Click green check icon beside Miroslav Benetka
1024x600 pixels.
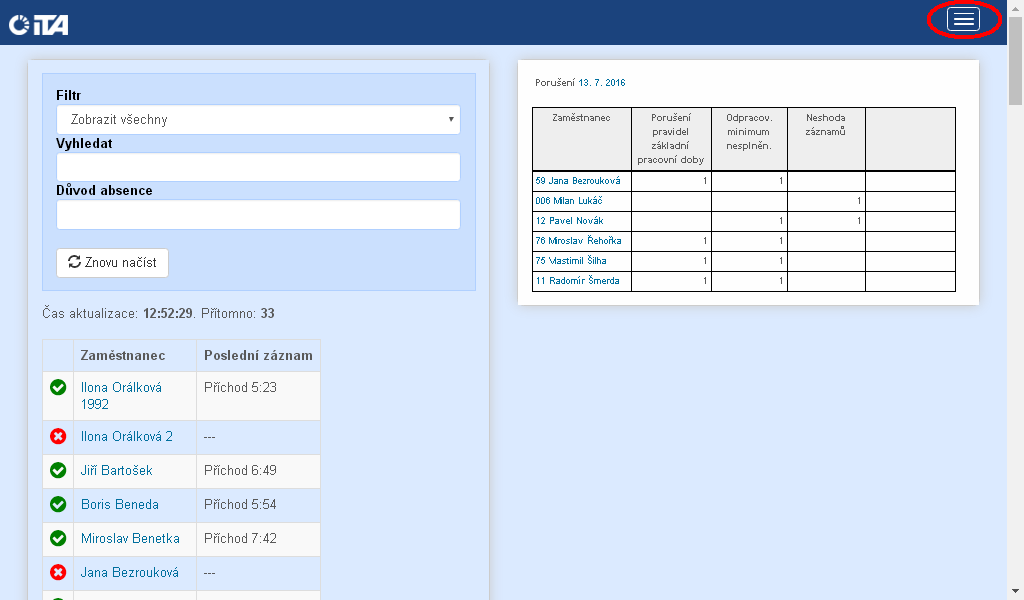pyautogui.click(x=58, y=539)
